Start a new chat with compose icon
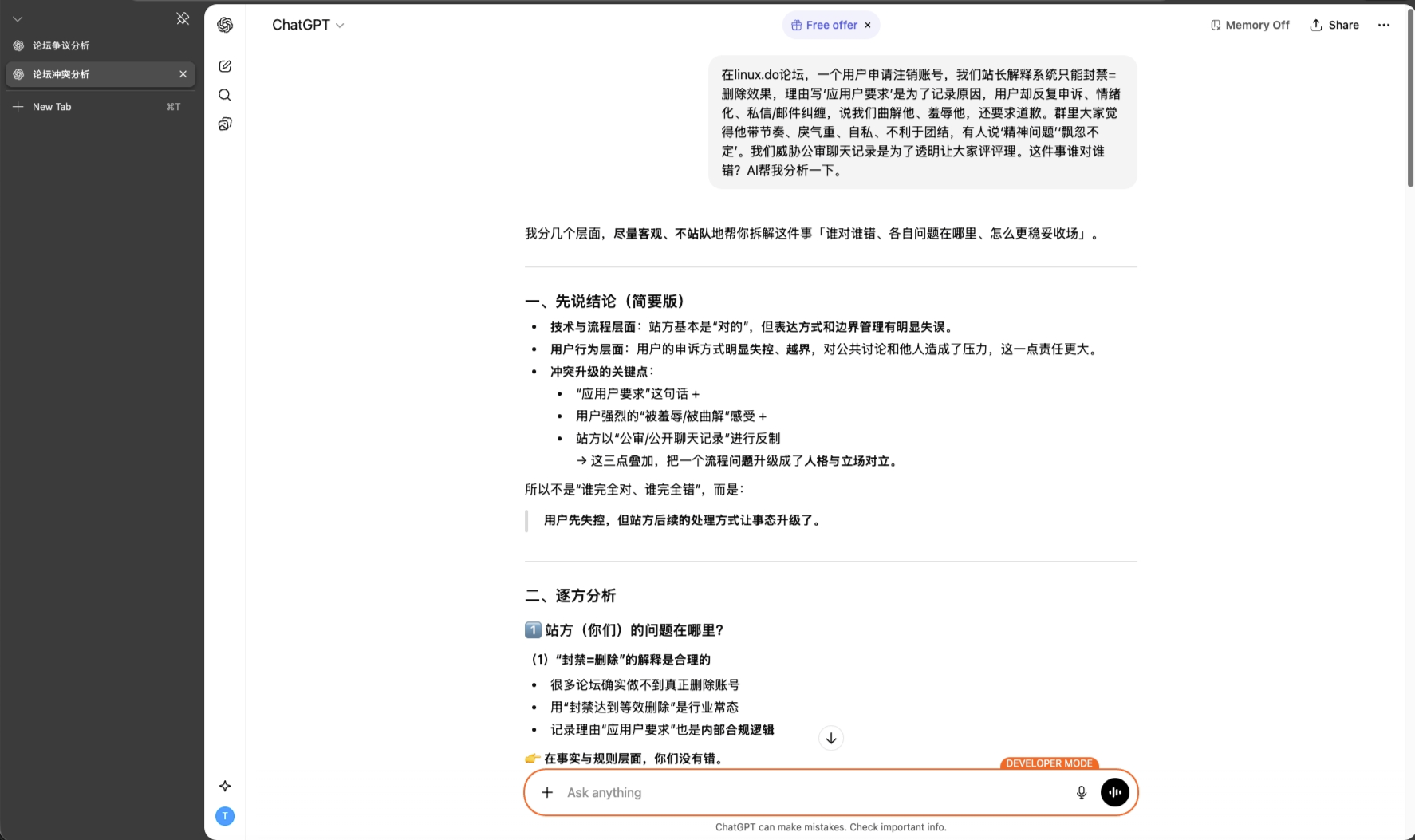Image resolution: width=1415 pixels, height=840 pixels. pyautogui.click(x=225, y=66)
